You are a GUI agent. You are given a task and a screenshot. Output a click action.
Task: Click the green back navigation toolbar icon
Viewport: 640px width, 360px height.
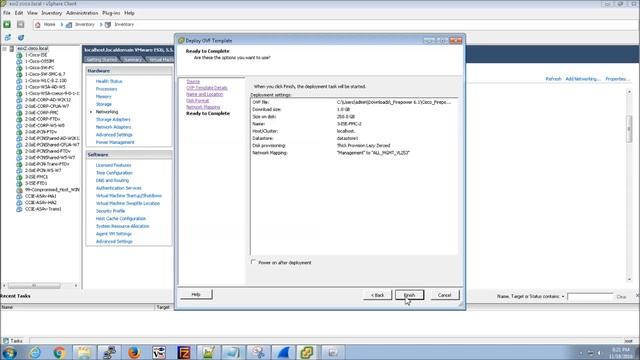[x=7, y=24]
